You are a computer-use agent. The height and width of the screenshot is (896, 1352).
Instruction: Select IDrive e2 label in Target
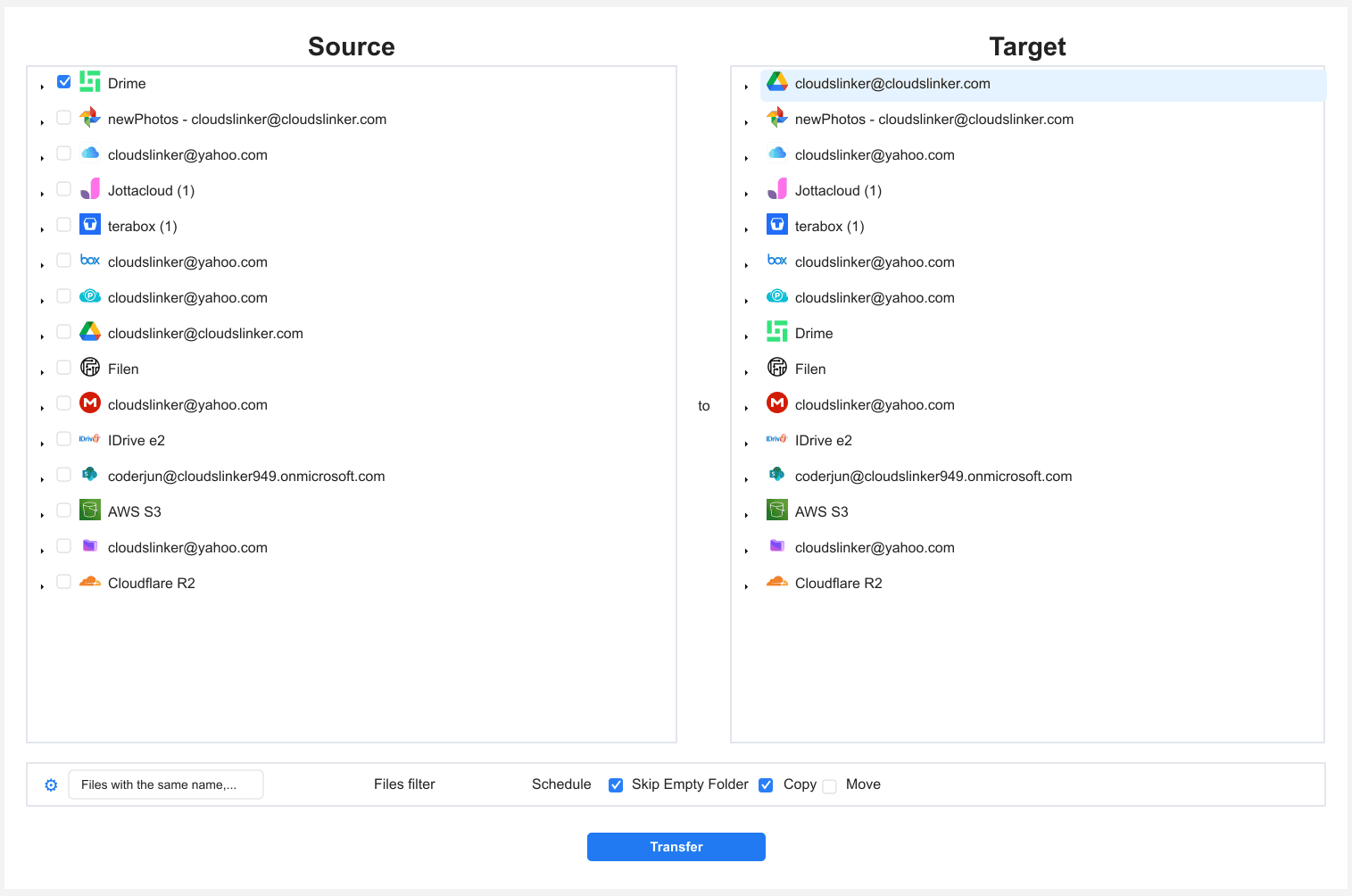824,441
